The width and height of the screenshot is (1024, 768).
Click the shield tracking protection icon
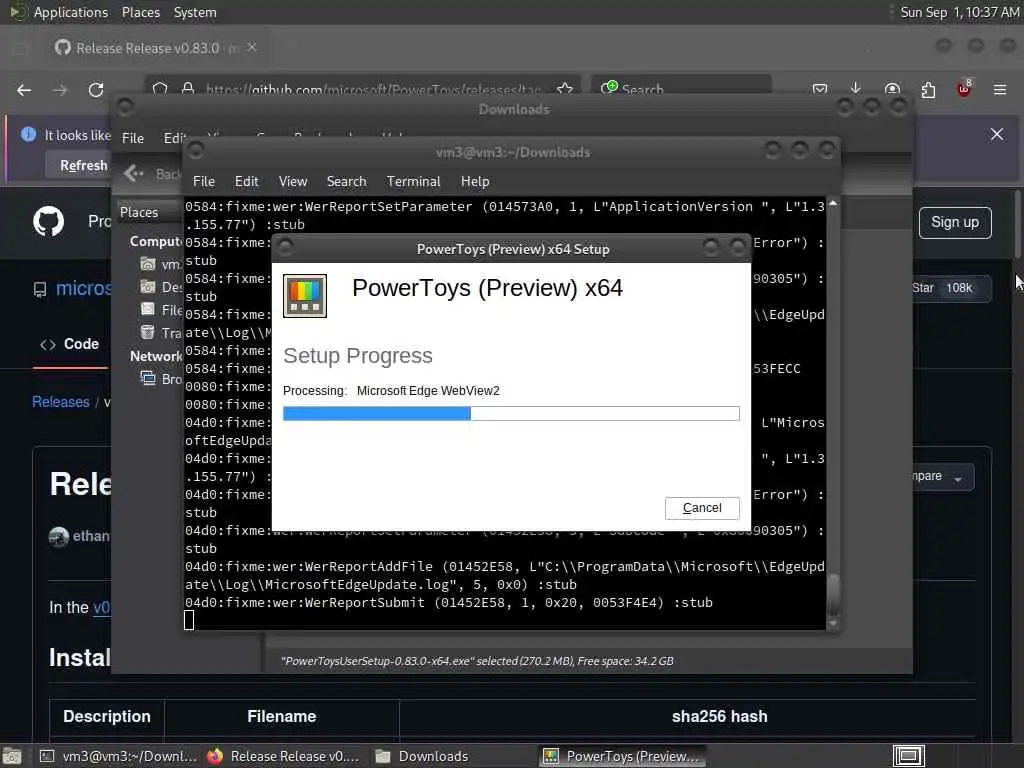tap(160, 89)
